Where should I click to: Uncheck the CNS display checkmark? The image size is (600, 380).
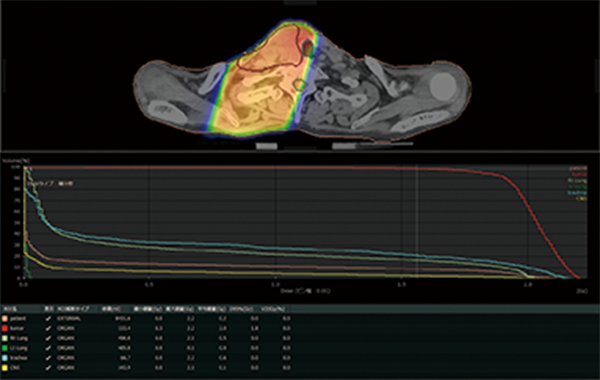[48, 368]
